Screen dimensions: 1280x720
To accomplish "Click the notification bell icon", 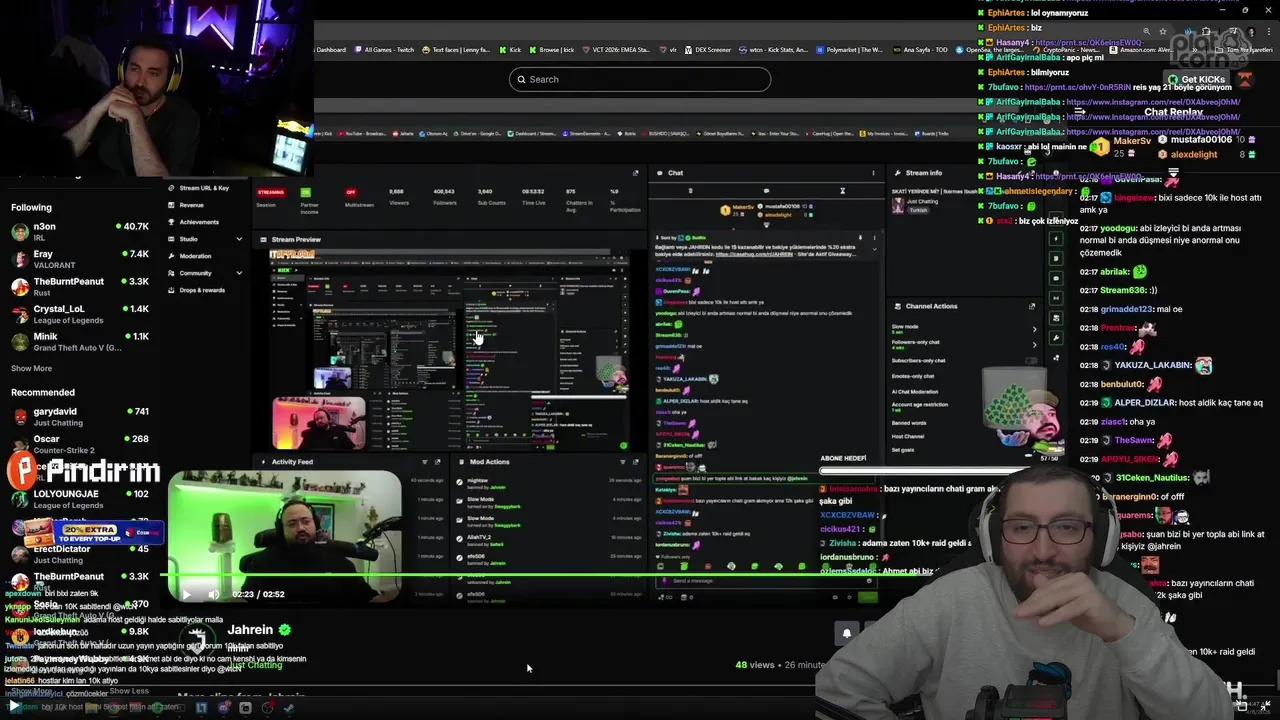I will click(847, 633).
